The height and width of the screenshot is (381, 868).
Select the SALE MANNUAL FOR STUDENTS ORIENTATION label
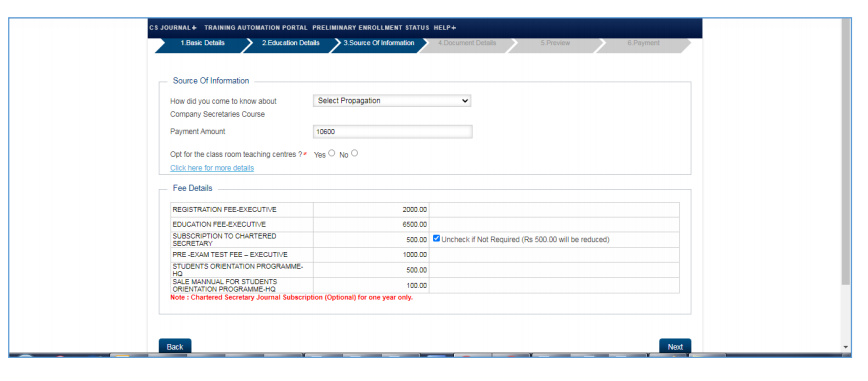point(225,285)
